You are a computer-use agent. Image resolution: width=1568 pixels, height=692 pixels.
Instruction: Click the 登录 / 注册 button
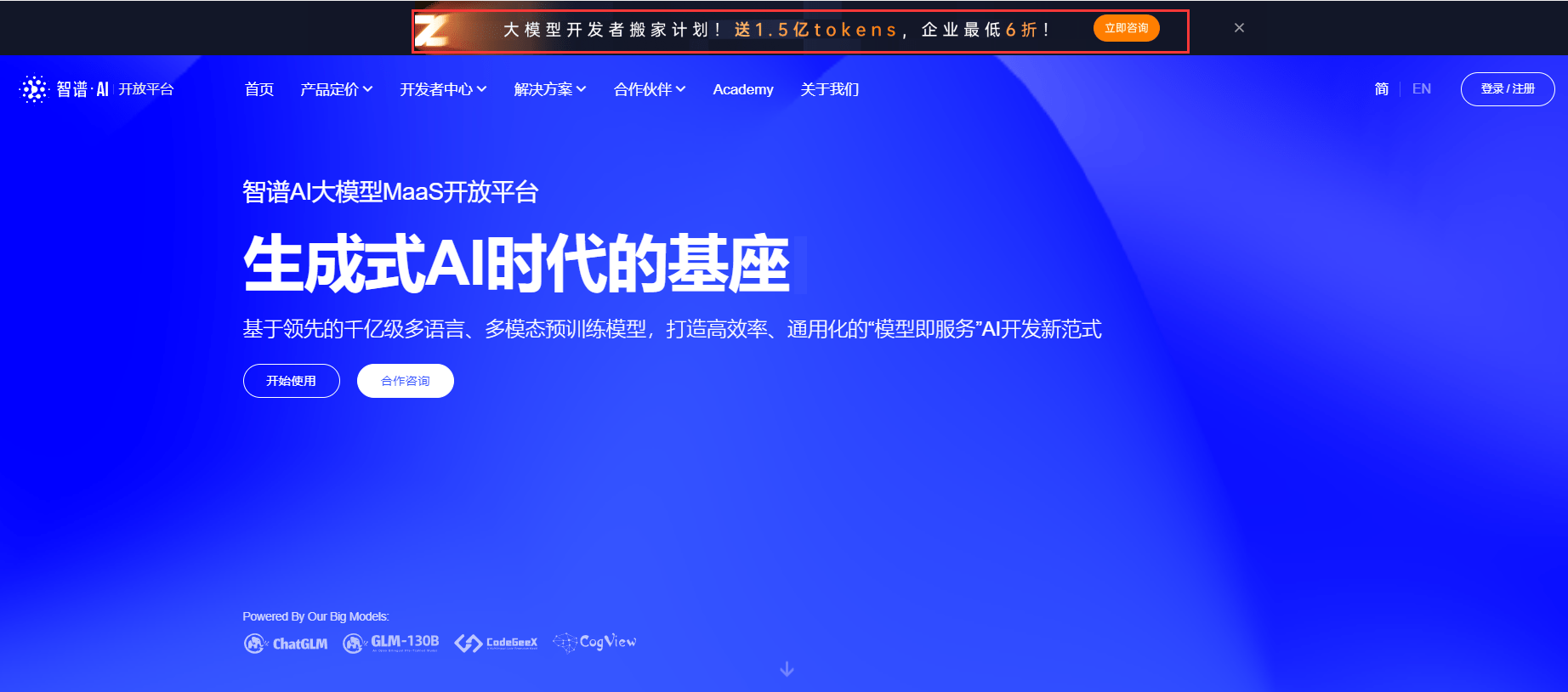point(1508,89)
